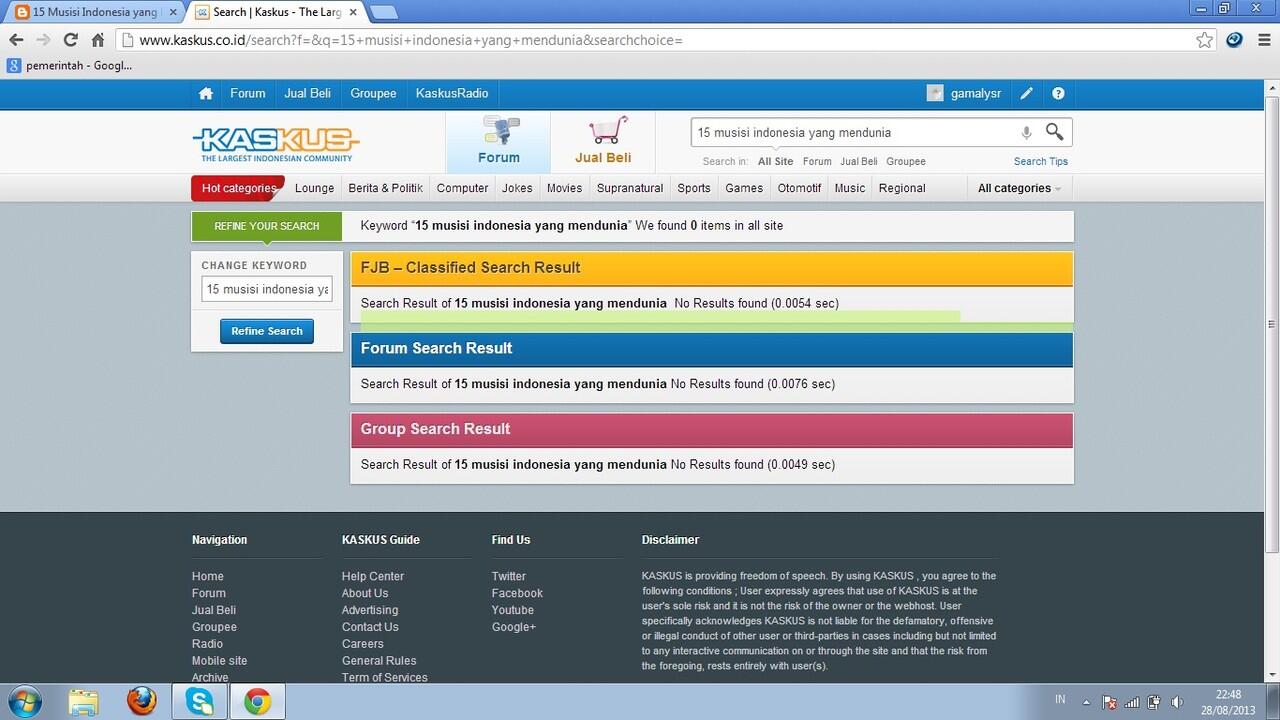
Task: Open Chrome from the taskbar
Action: click(x=257, y=702)
